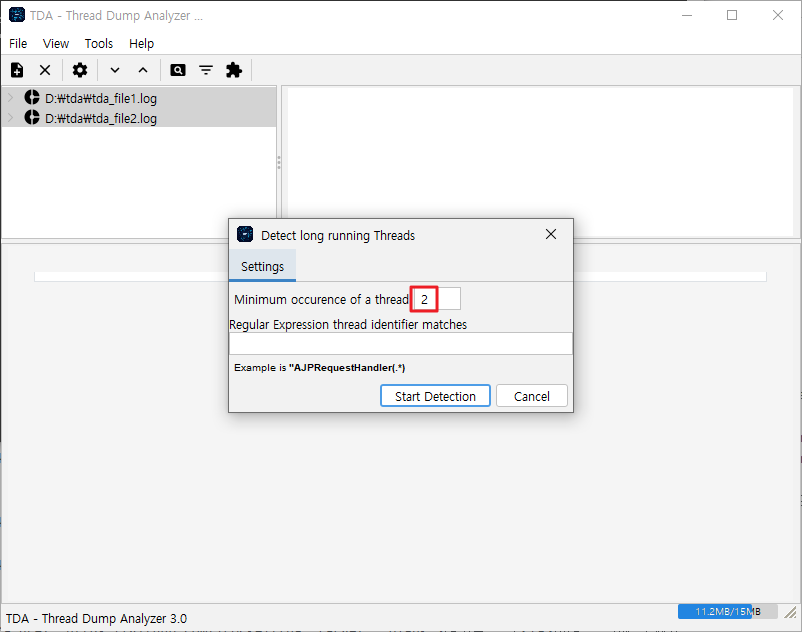Screen dimensions: 802x632
Task: Click the puzzle piece toolbar icon
Action: point(234,70)
